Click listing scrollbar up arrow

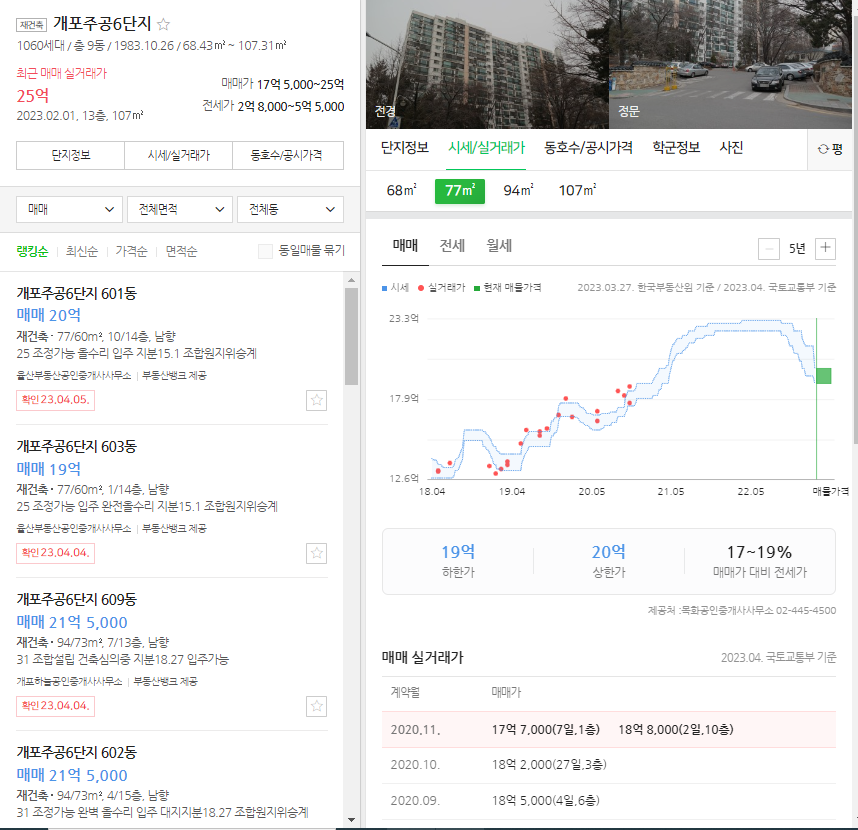[x=351, y=280]
